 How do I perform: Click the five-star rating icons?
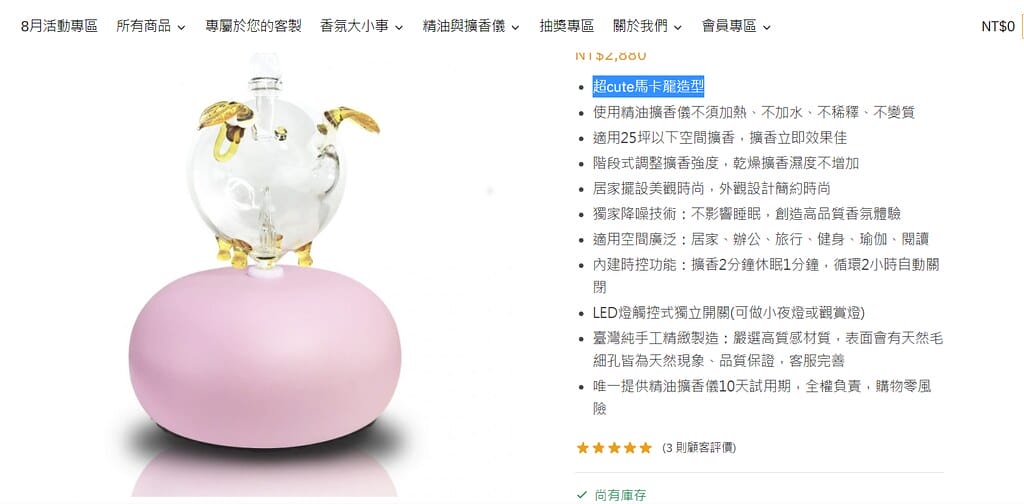click(x=614, y=448)
